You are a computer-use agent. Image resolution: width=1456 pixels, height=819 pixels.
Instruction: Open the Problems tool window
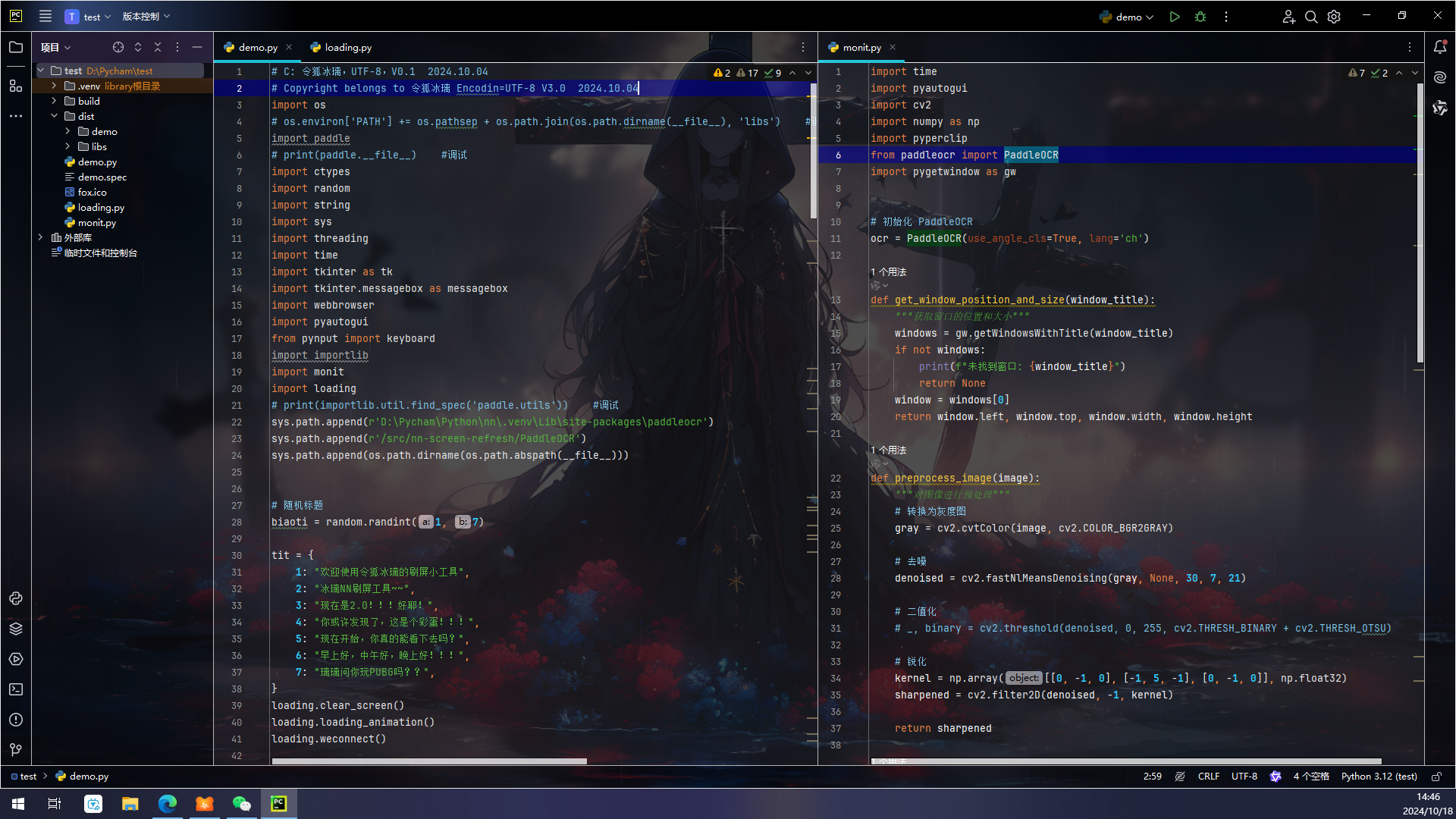(x=16, y=720)
